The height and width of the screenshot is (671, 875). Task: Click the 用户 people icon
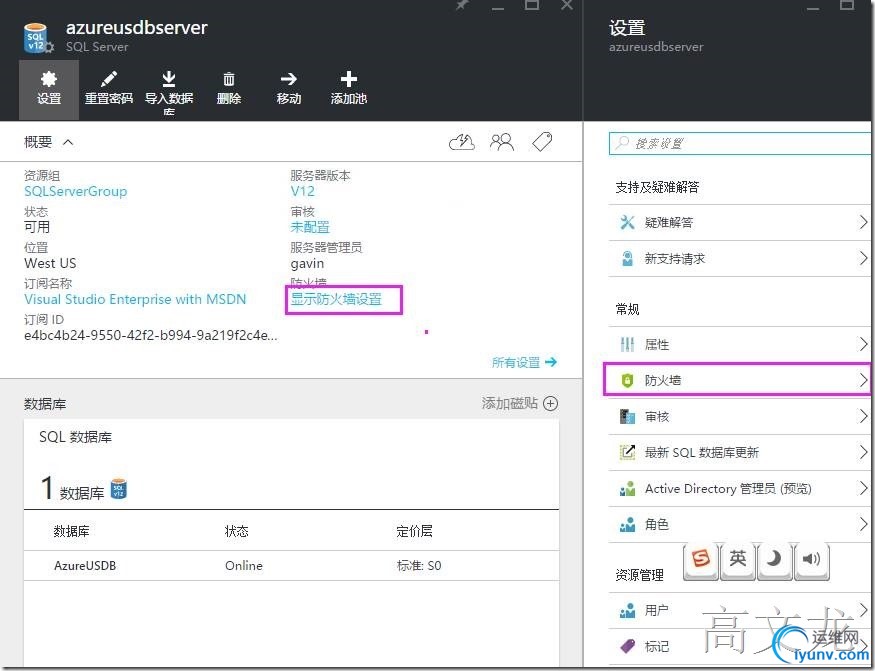coord(627,611)
